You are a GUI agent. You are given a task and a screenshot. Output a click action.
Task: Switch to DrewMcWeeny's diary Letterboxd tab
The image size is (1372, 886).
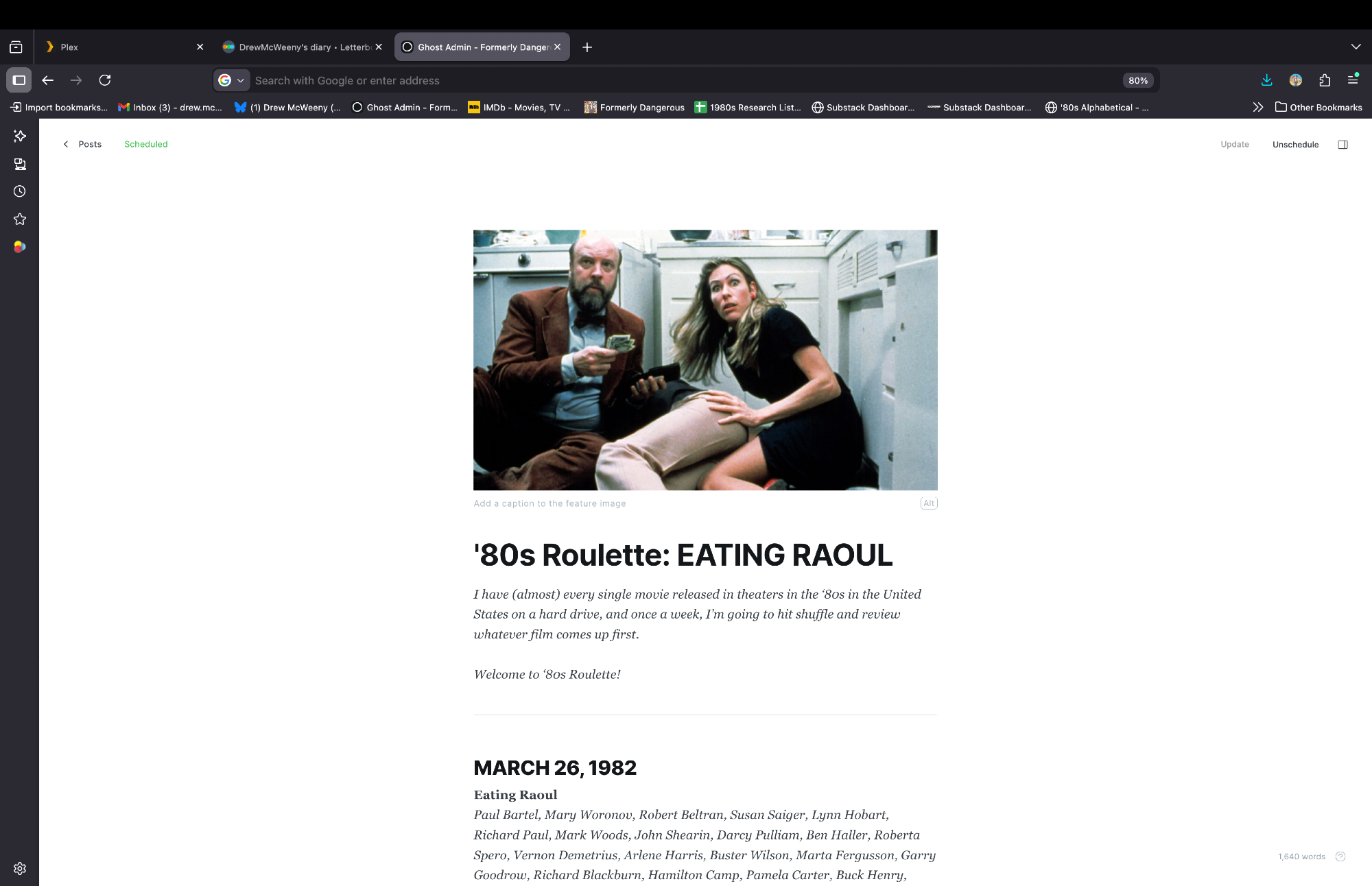303,47
